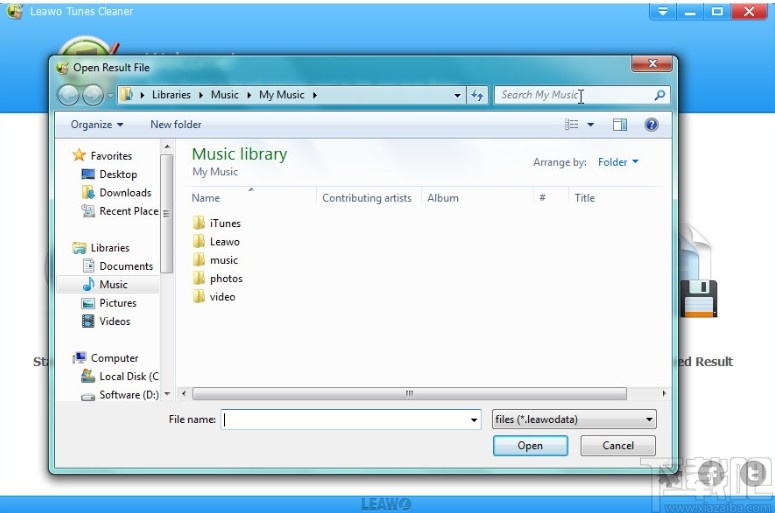Open the dialog help icon
This screenshot has height=513, width=775.
coord(651,125)
